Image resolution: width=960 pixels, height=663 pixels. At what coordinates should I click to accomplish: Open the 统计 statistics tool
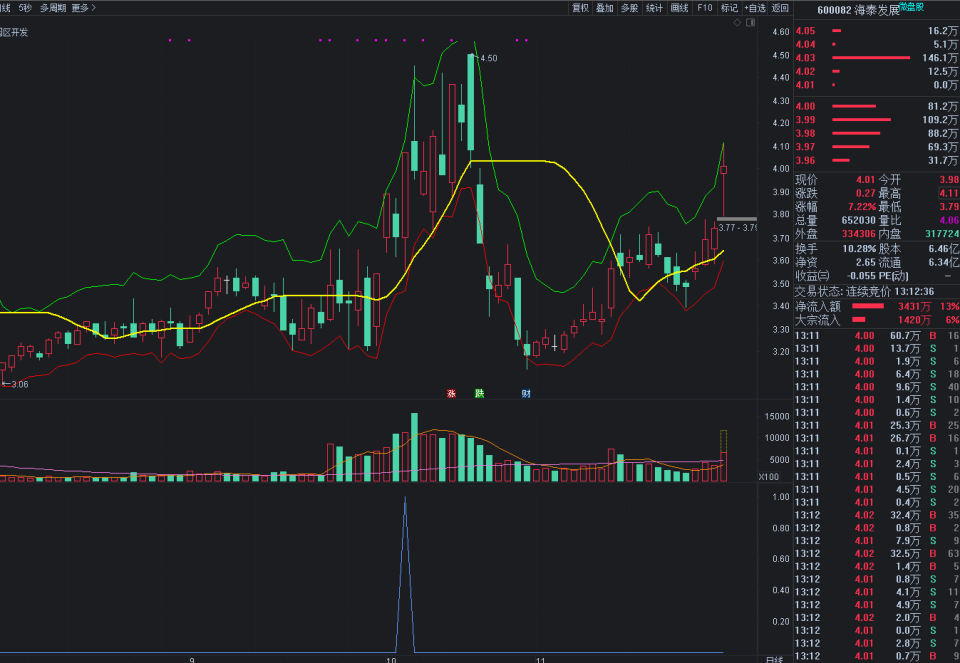(654, 8)
